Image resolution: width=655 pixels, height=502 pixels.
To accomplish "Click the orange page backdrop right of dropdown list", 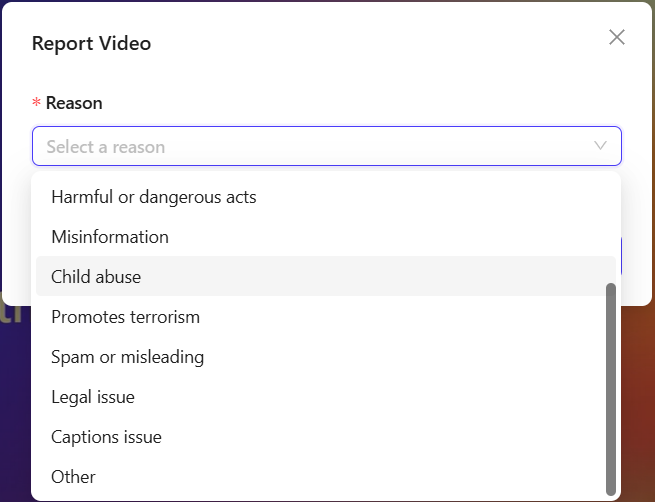I will tap(638, 400).
